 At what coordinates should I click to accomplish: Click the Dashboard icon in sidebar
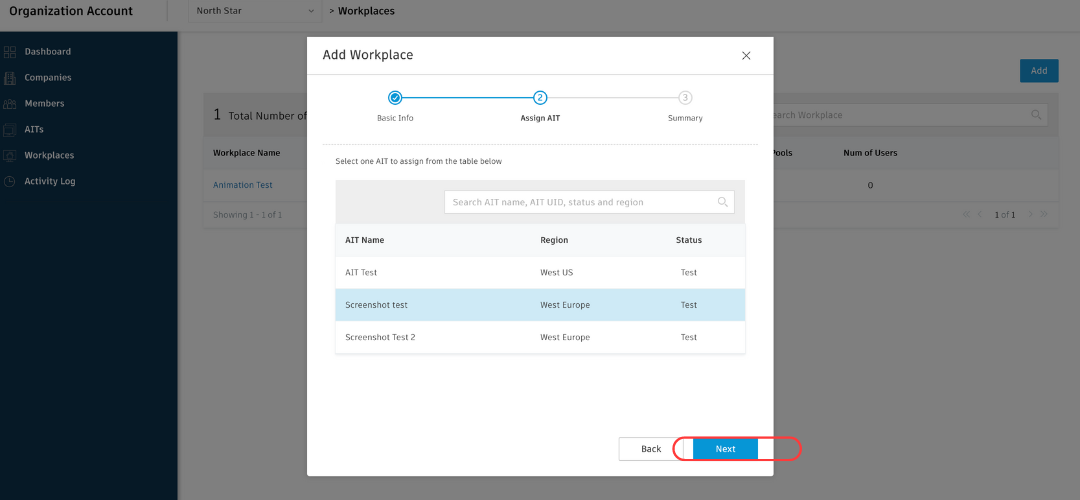pyautogui.click(x=10, y=52)
